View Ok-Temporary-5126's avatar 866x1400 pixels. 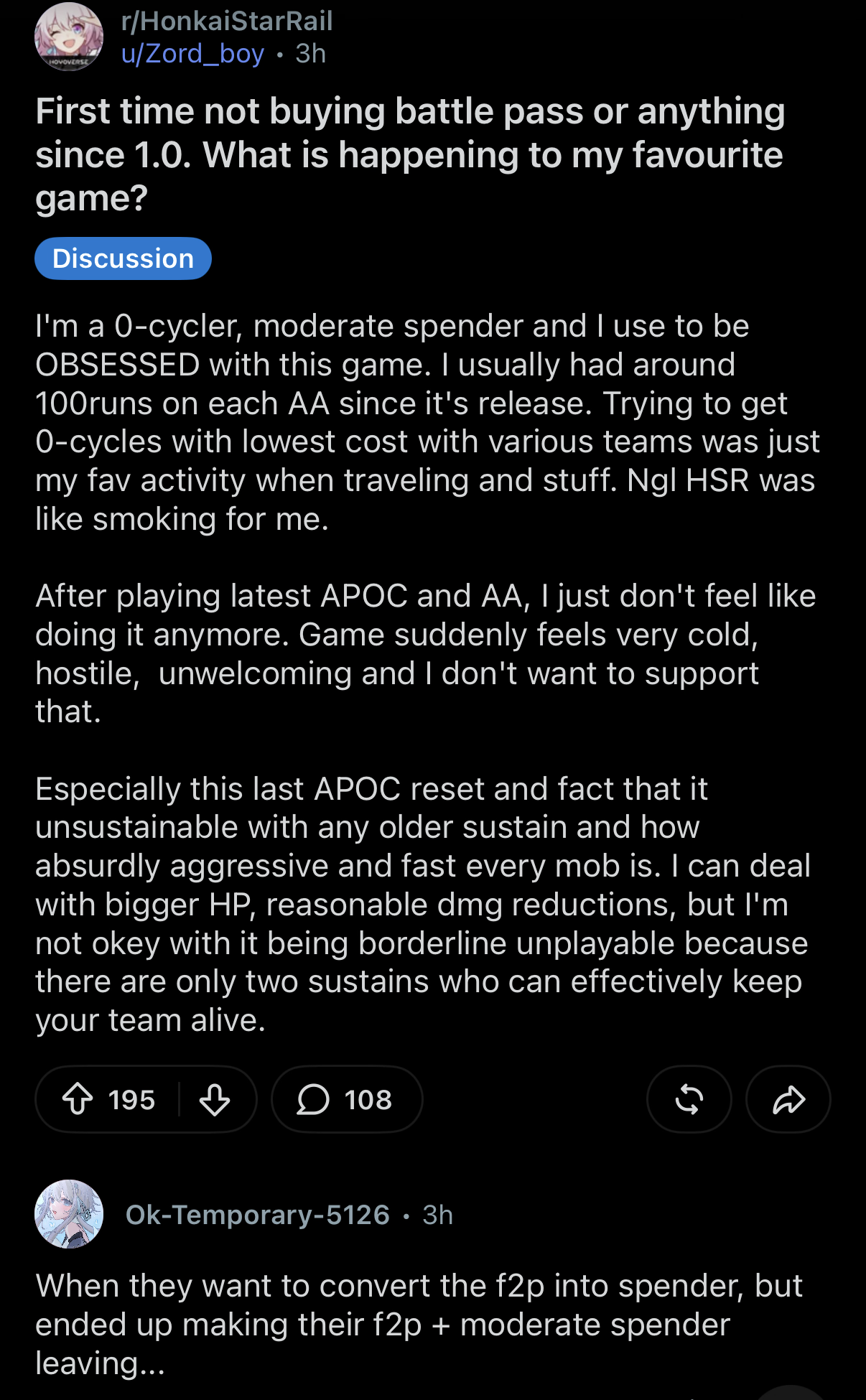(69, 1214)
